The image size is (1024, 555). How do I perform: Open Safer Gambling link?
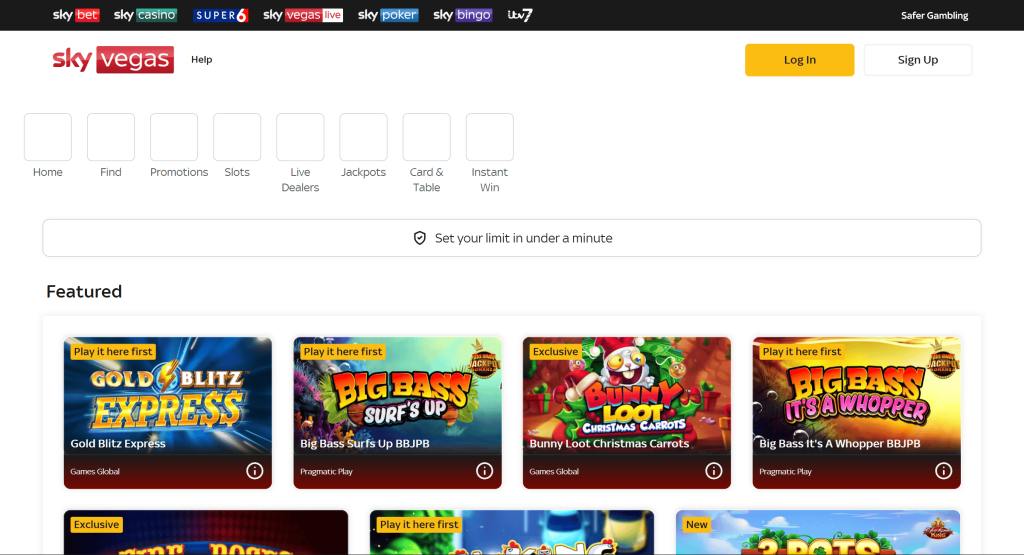tap(935, 16)
